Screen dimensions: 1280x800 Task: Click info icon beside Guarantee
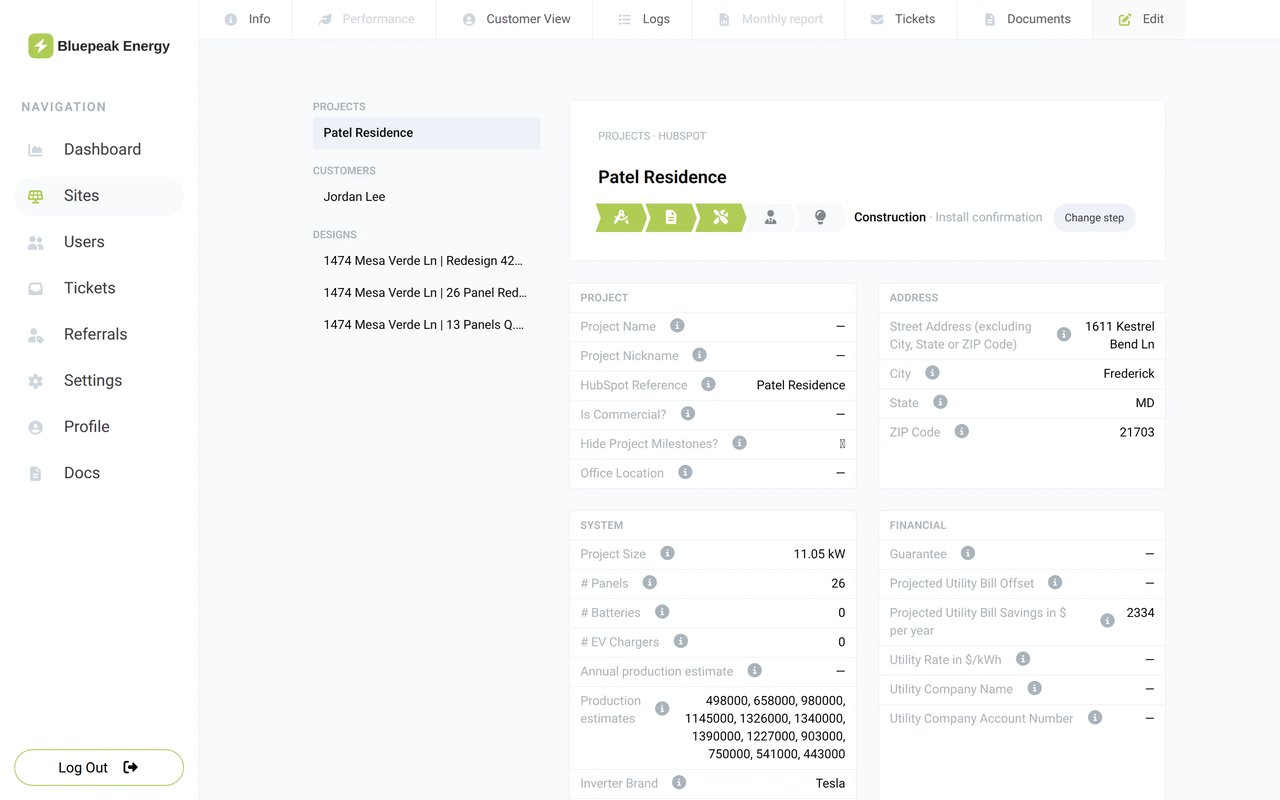pos(967,553)
